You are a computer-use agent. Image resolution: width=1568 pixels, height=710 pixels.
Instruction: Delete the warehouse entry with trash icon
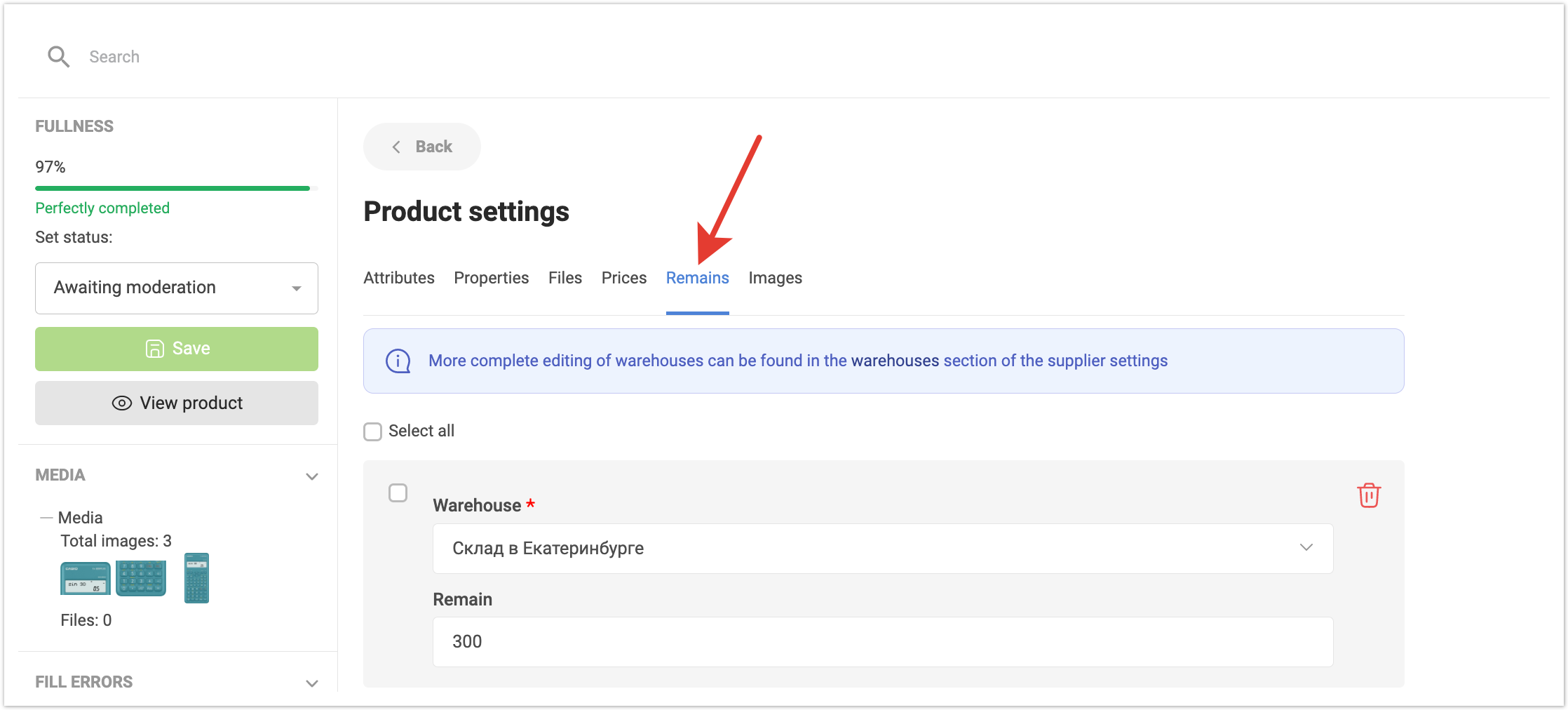[1368, 495]
